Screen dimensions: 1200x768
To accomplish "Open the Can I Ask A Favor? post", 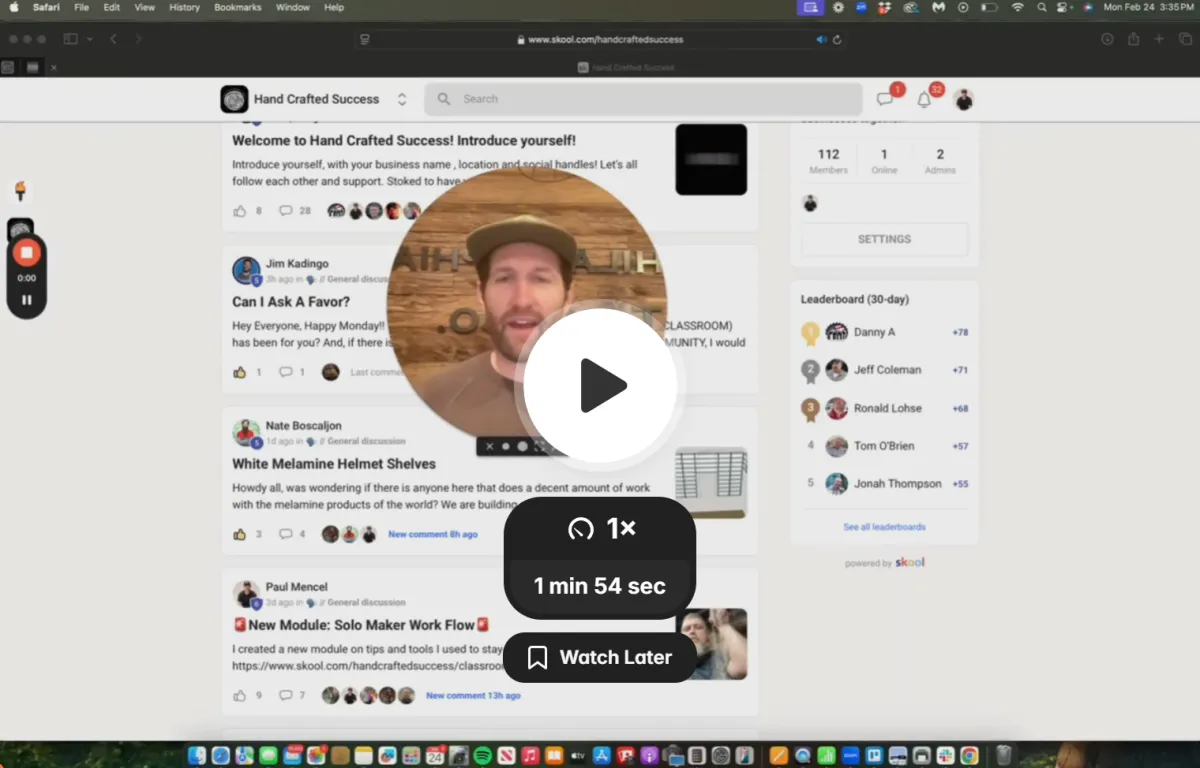I will [291, 302].
